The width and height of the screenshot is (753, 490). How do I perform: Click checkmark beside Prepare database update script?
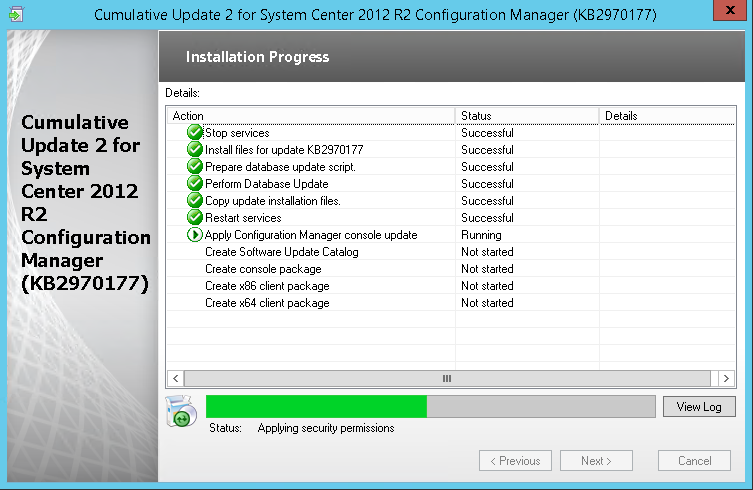click(194, 166)
